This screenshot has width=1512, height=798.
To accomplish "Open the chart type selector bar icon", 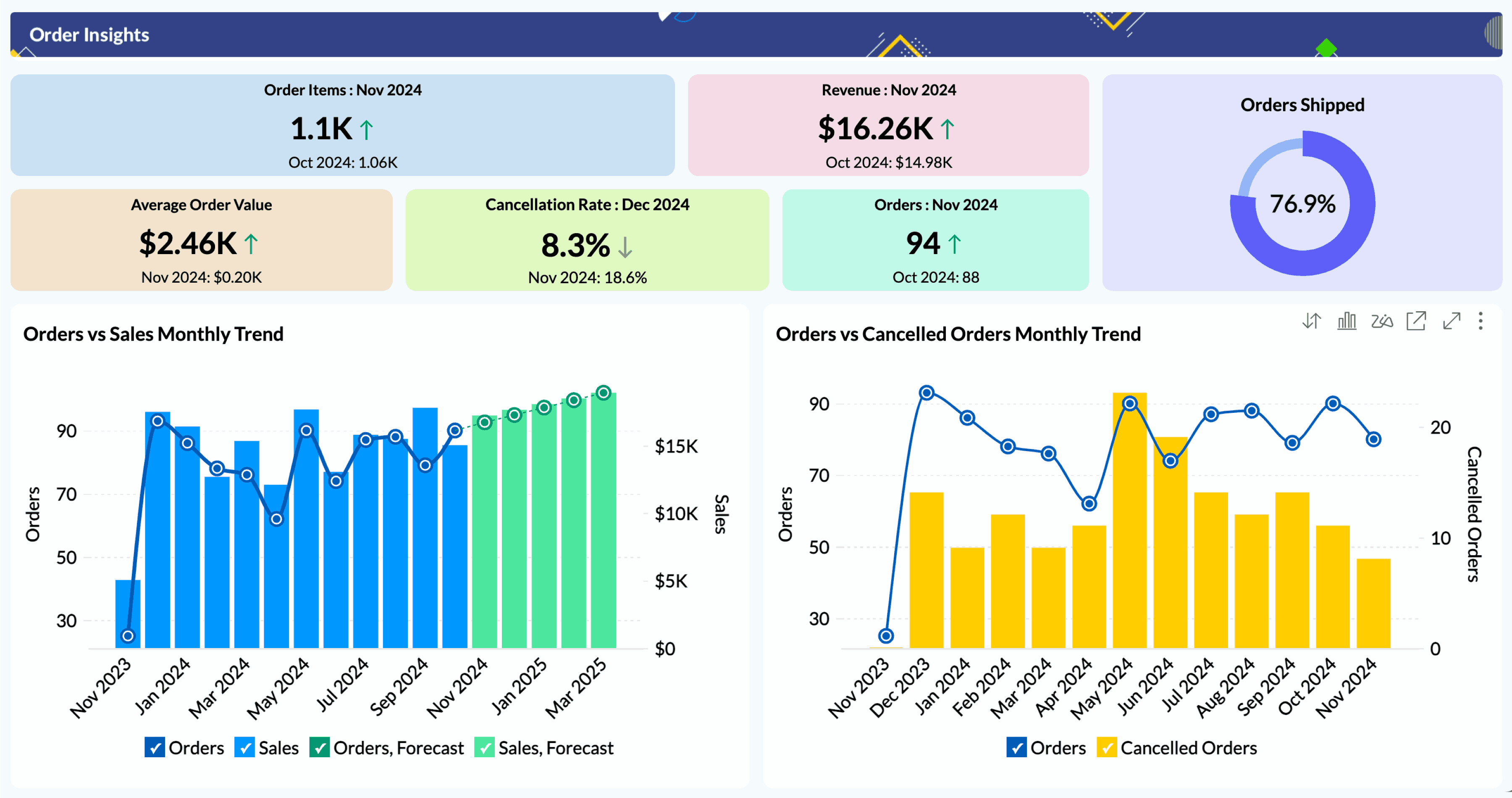I will (1347, 321).
